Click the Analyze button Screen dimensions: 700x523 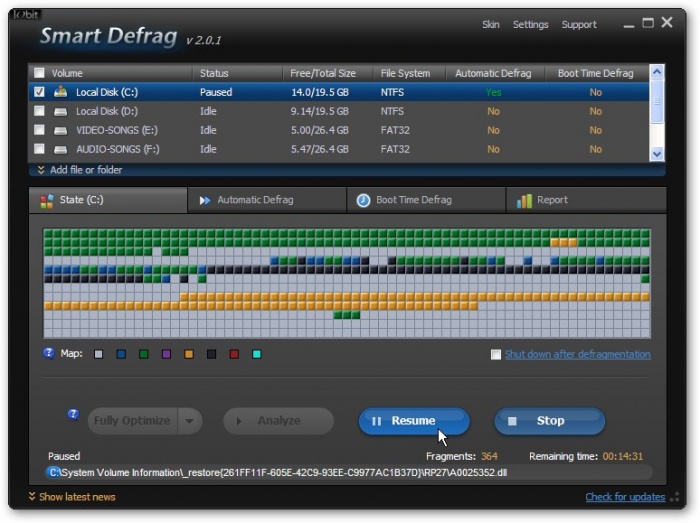click(x=279, y=421)
